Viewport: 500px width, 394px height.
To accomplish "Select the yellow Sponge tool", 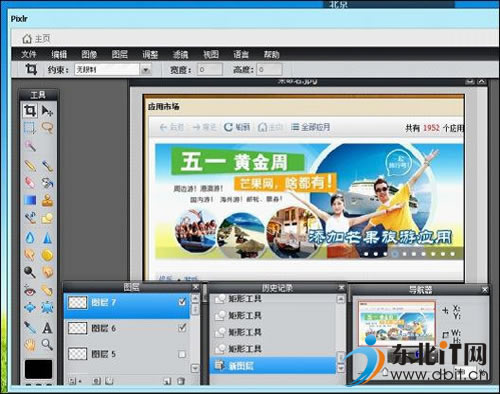I will pyautogui.click(x=47, y=255).
